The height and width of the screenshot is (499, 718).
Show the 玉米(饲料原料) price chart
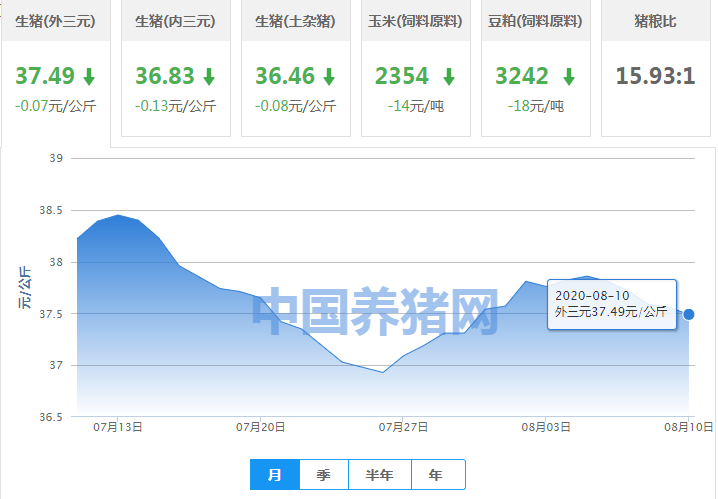coord(415,21)
